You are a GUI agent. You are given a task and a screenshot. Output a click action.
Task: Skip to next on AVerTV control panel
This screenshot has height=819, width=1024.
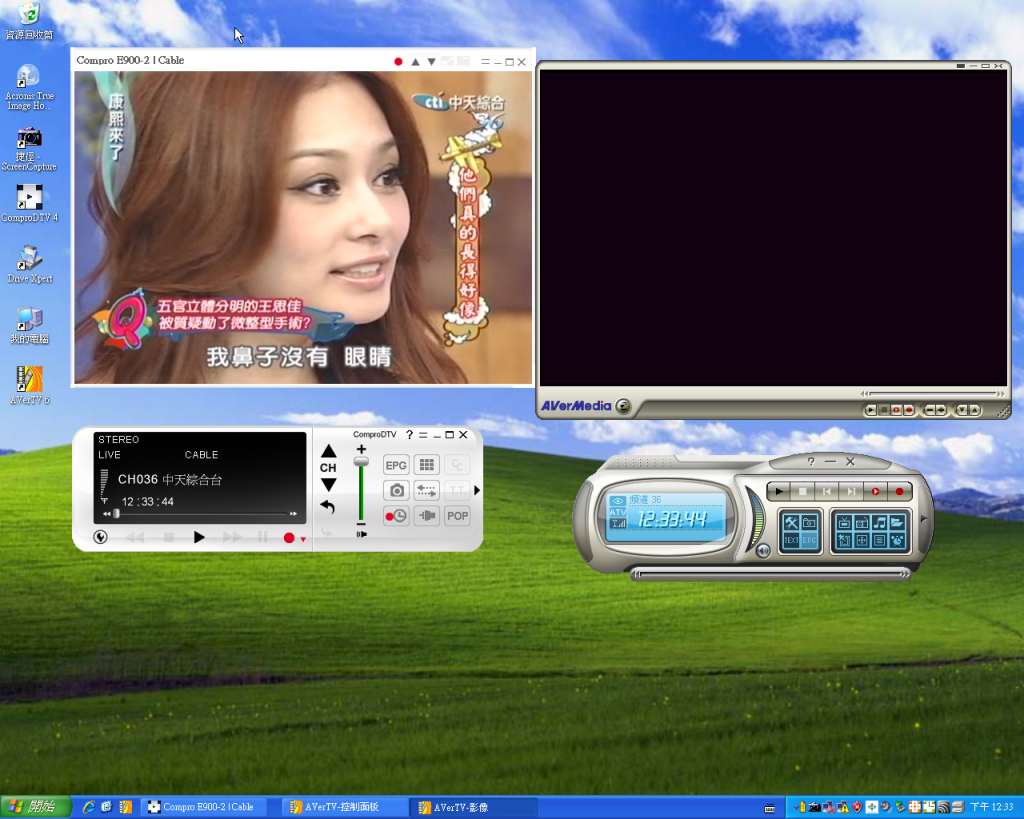(851, 491)
